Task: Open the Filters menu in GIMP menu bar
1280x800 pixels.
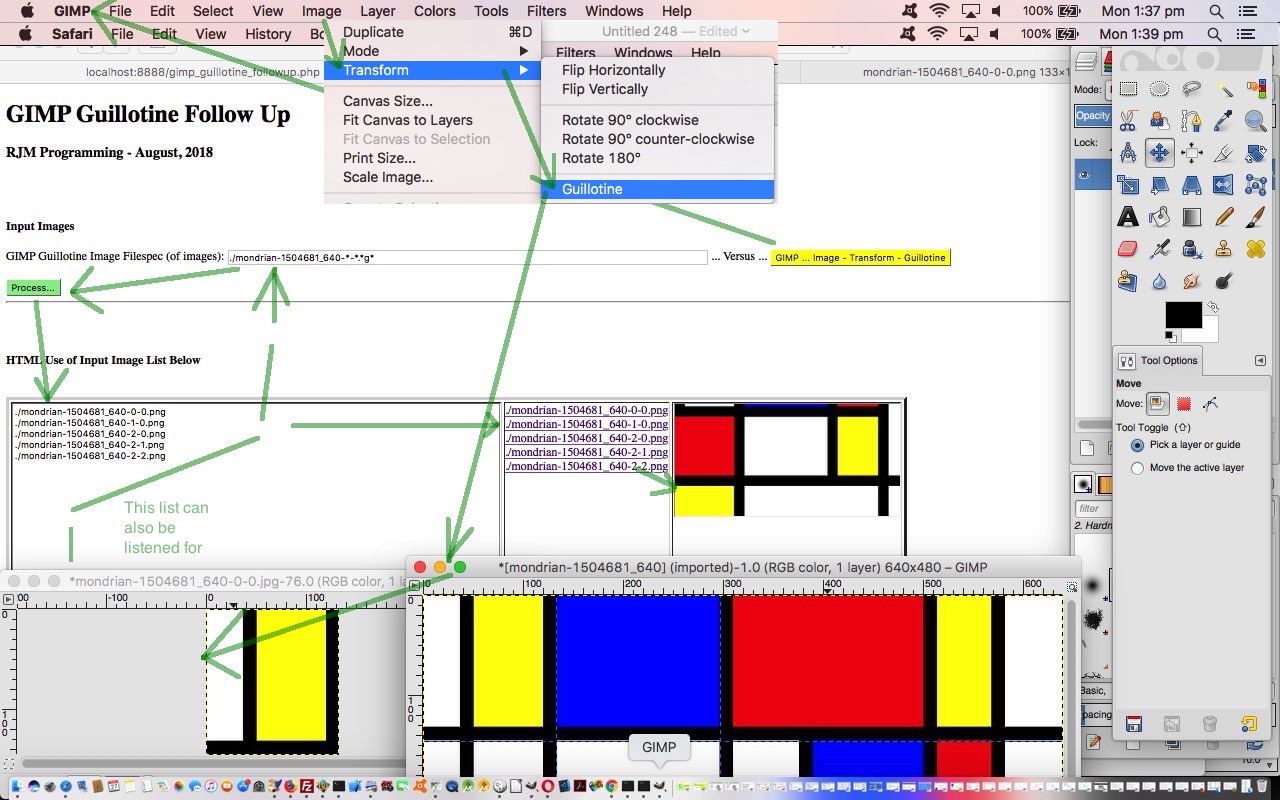Action: click(x=546, y=11)
